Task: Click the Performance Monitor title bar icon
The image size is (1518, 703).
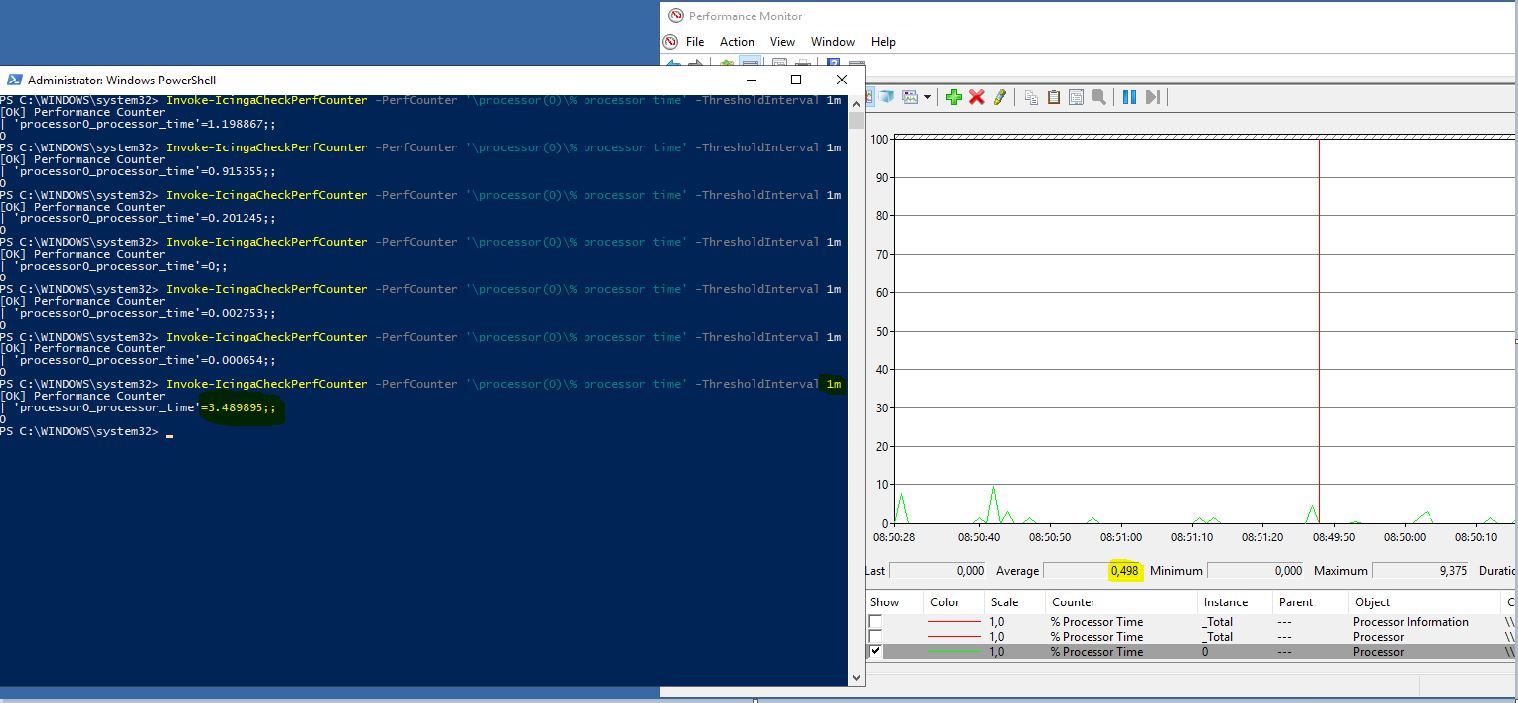Action: [x=676, y=16]
